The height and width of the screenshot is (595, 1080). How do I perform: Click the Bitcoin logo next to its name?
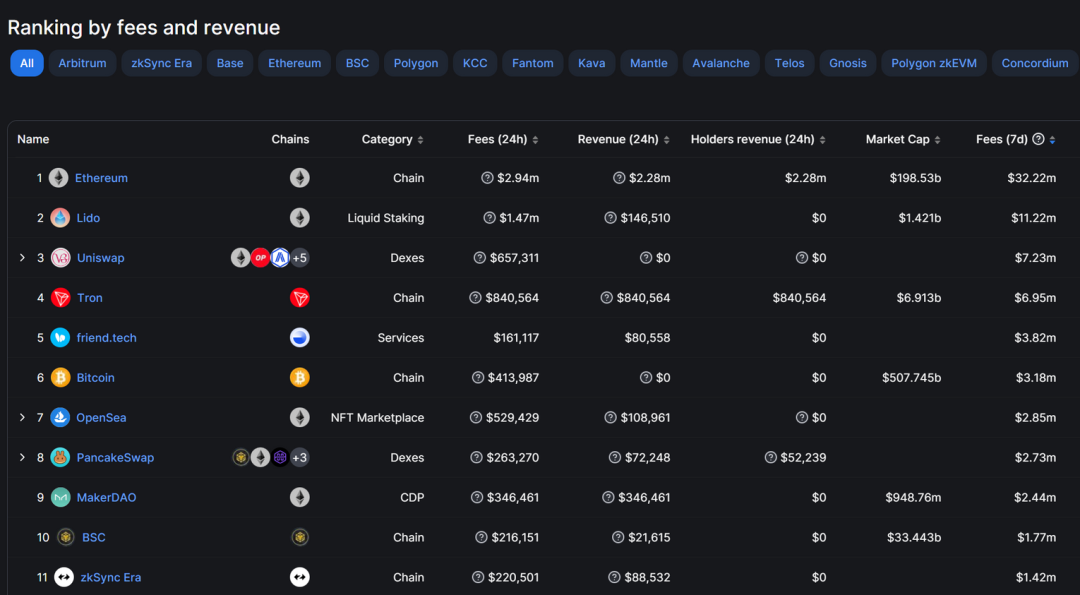point(61,377)
